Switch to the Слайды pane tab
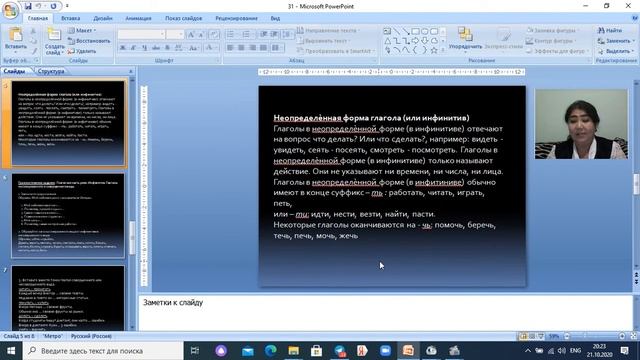Screen dimensions: 640x360 pos(15,71)
